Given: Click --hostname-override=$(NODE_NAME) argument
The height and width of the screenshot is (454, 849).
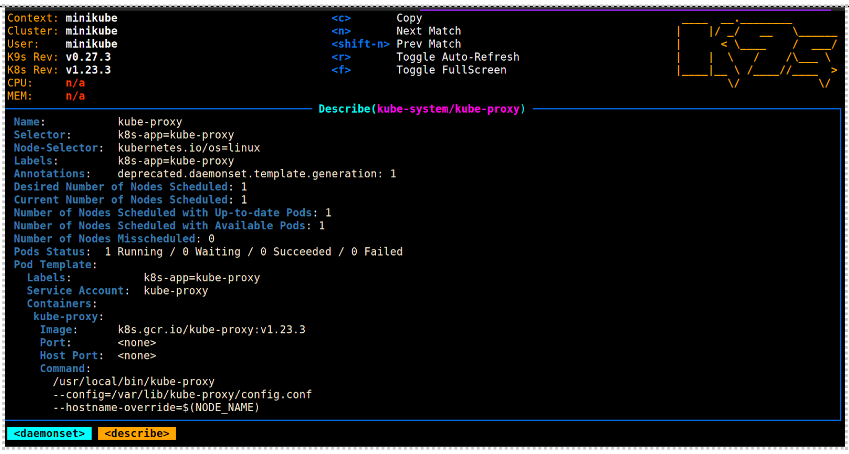Looking at the screenshot, I should pos(156,408).
